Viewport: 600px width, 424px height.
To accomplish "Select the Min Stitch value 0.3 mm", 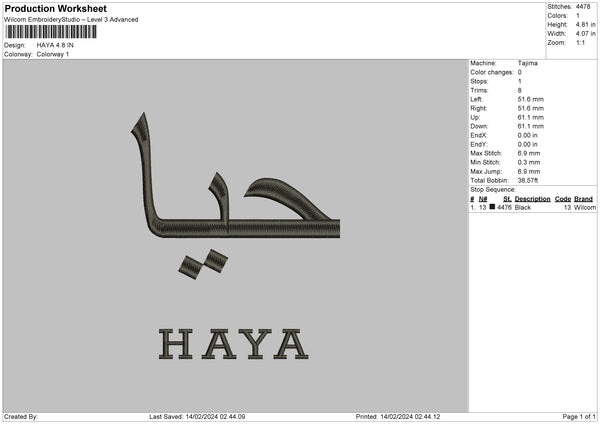I will (x=529, y=162).
